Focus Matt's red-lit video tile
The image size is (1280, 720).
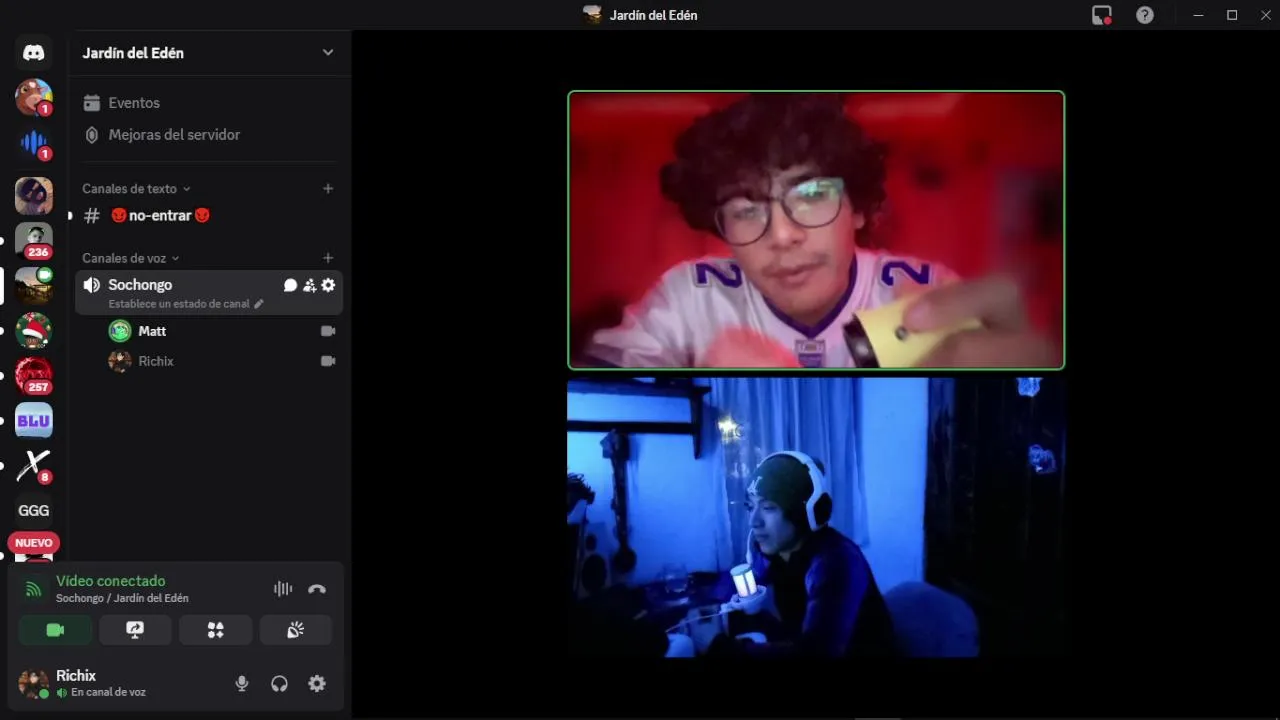tap(816, 230)
